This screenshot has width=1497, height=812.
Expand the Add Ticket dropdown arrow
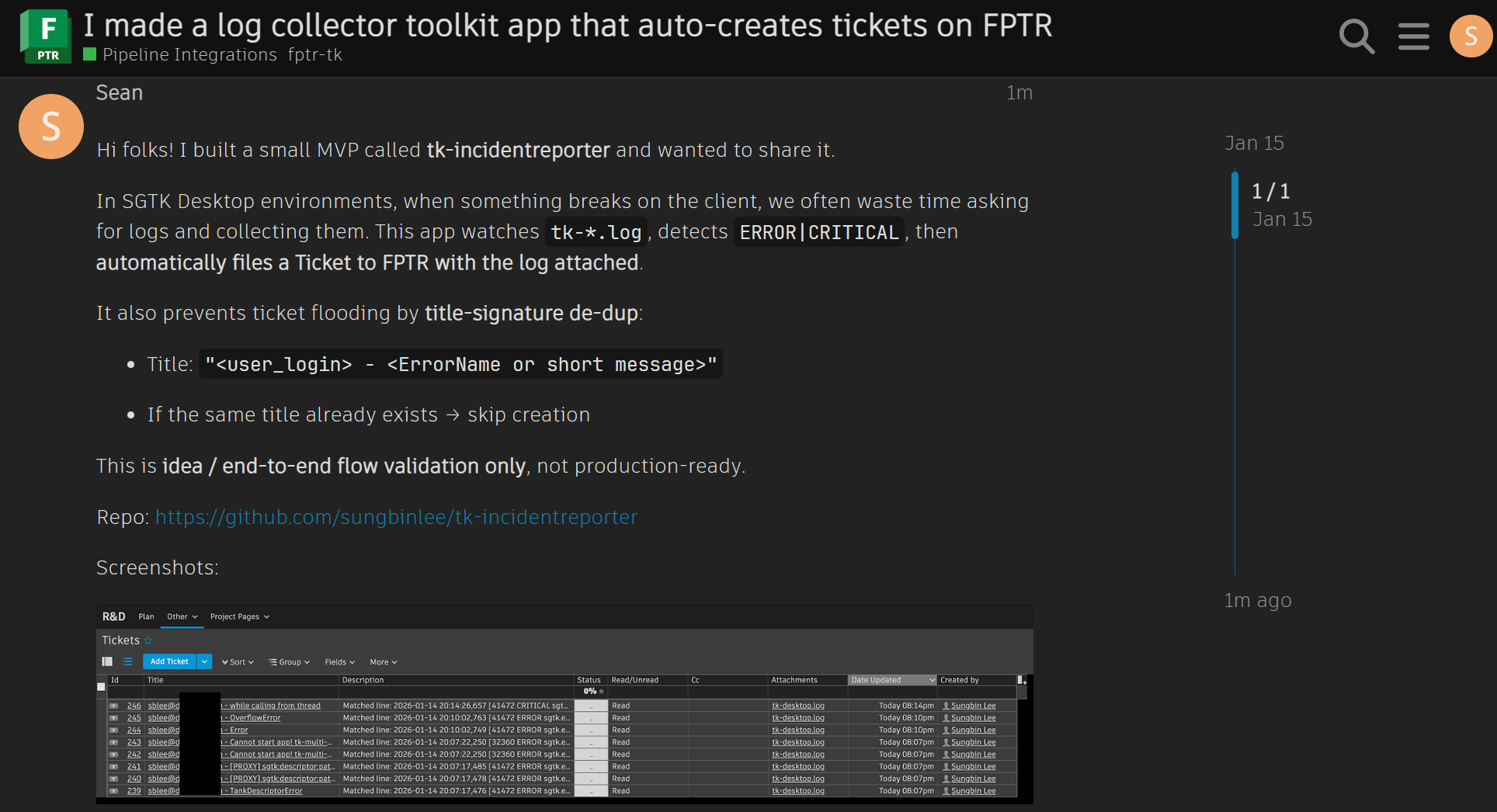click(x=204, y=662)
